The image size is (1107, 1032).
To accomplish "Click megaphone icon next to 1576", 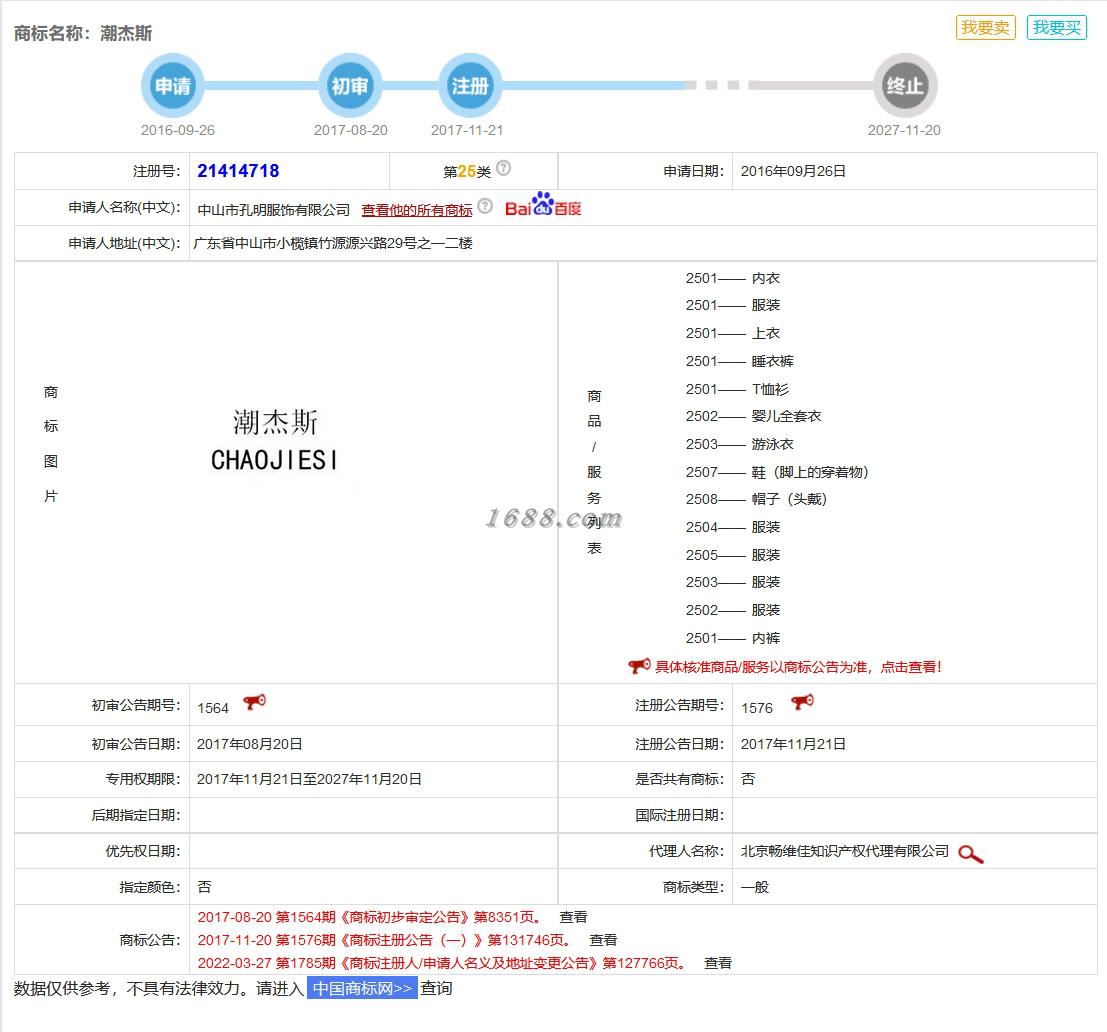I will click(802, 702).
